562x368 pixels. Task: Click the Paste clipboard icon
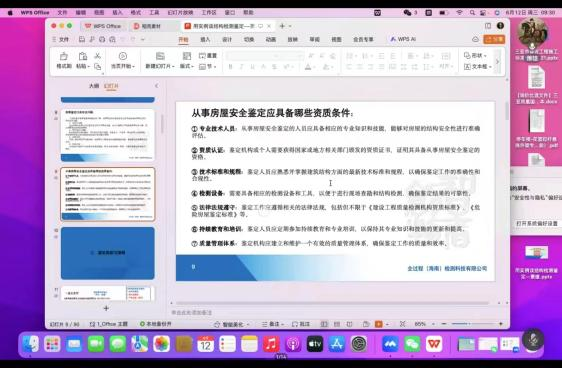point(82,56)
